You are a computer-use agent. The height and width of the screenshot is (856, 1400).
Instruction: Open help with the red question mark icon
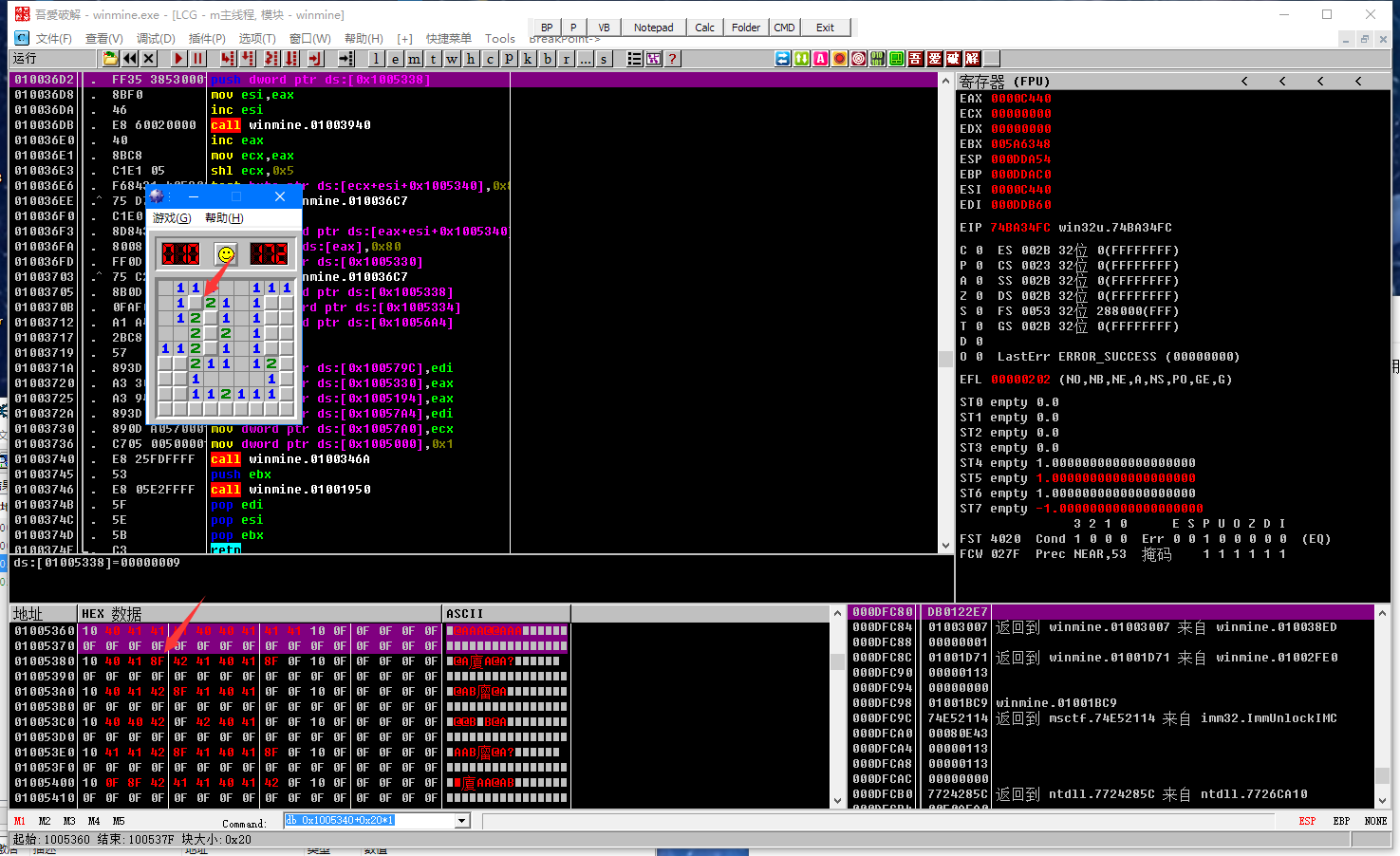click(672, 58)
